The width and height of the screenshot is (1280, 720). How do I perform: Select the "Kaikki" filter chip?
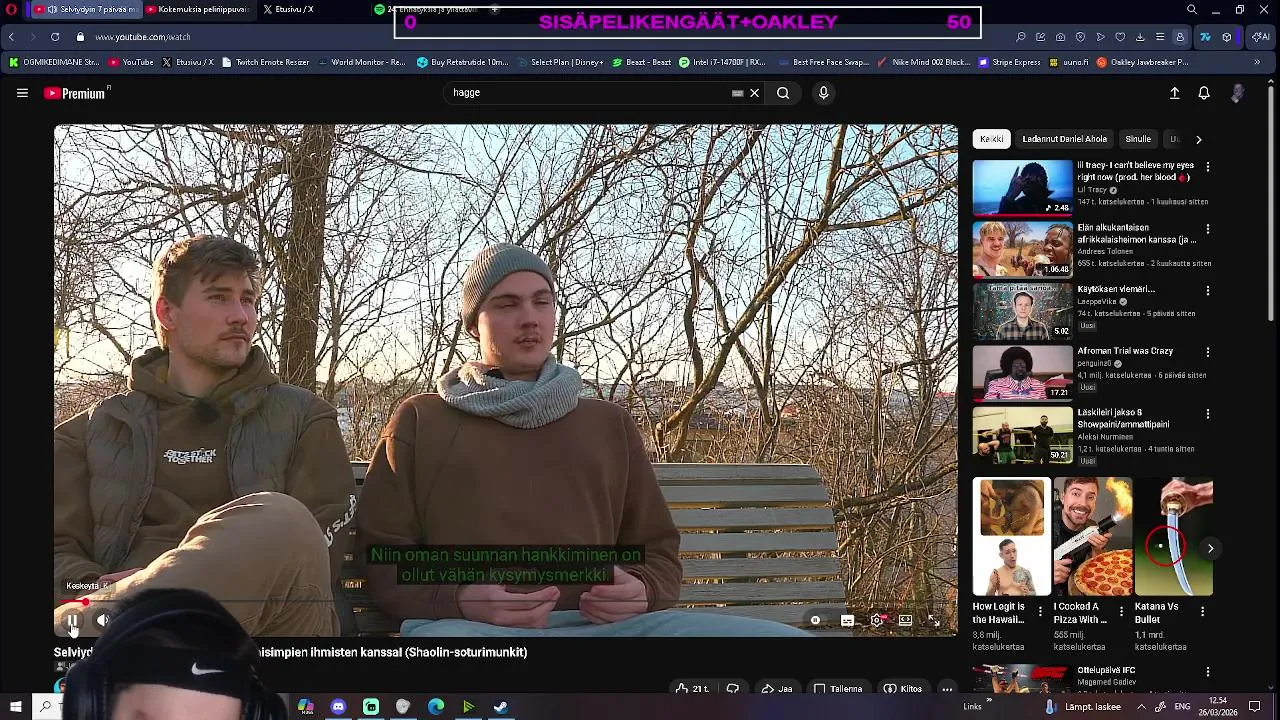991,139
